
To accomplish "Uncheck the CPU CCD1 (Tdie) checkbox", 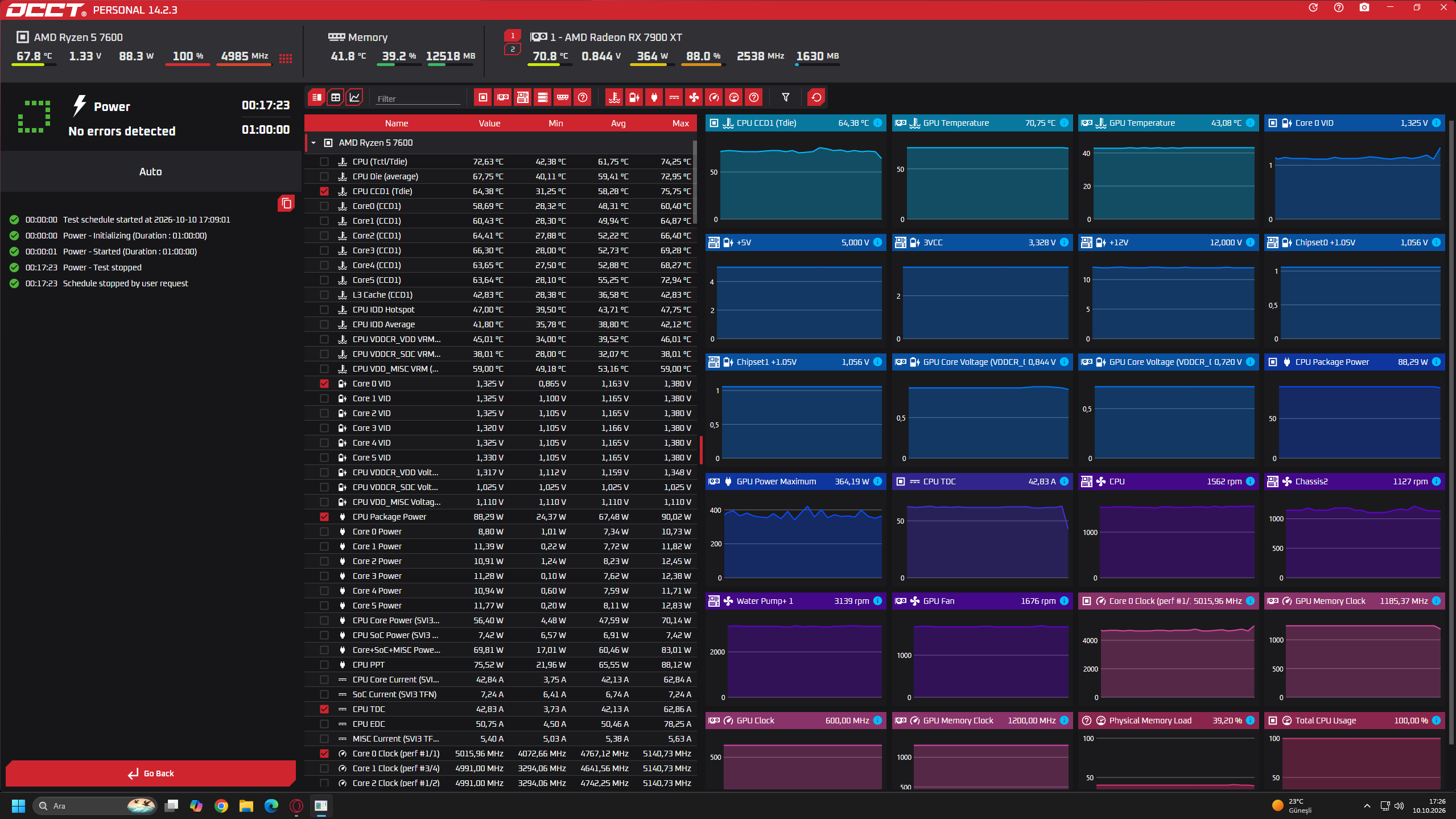I will tap(324, 191).
